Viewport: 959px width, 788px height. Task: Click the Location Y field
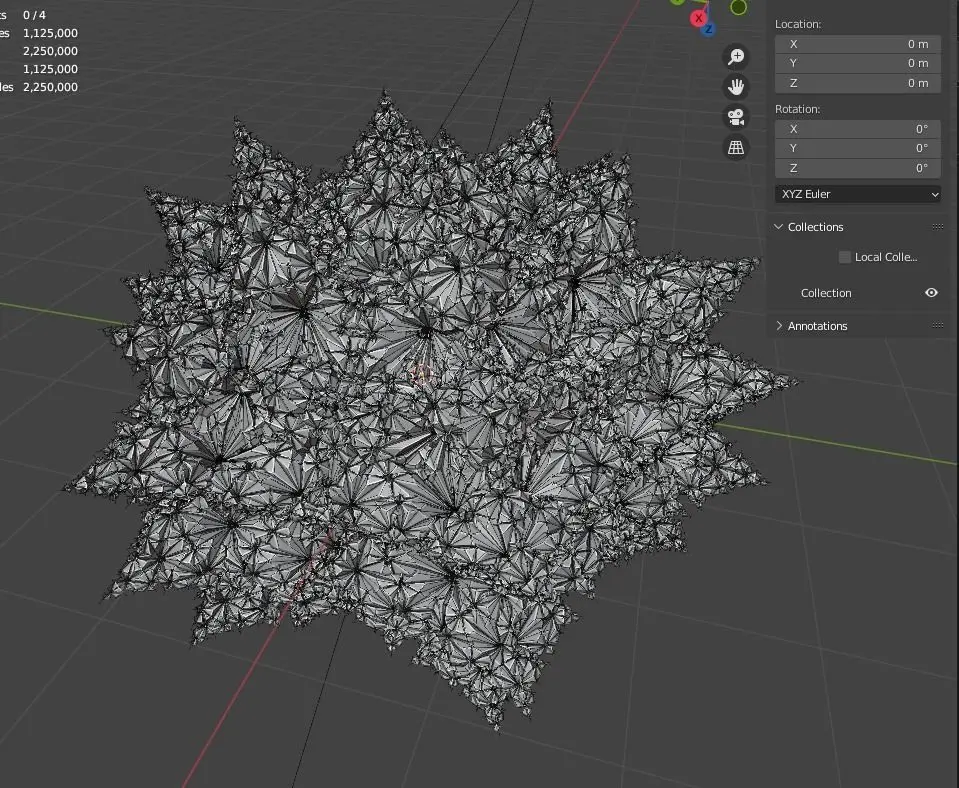[857, 63]
